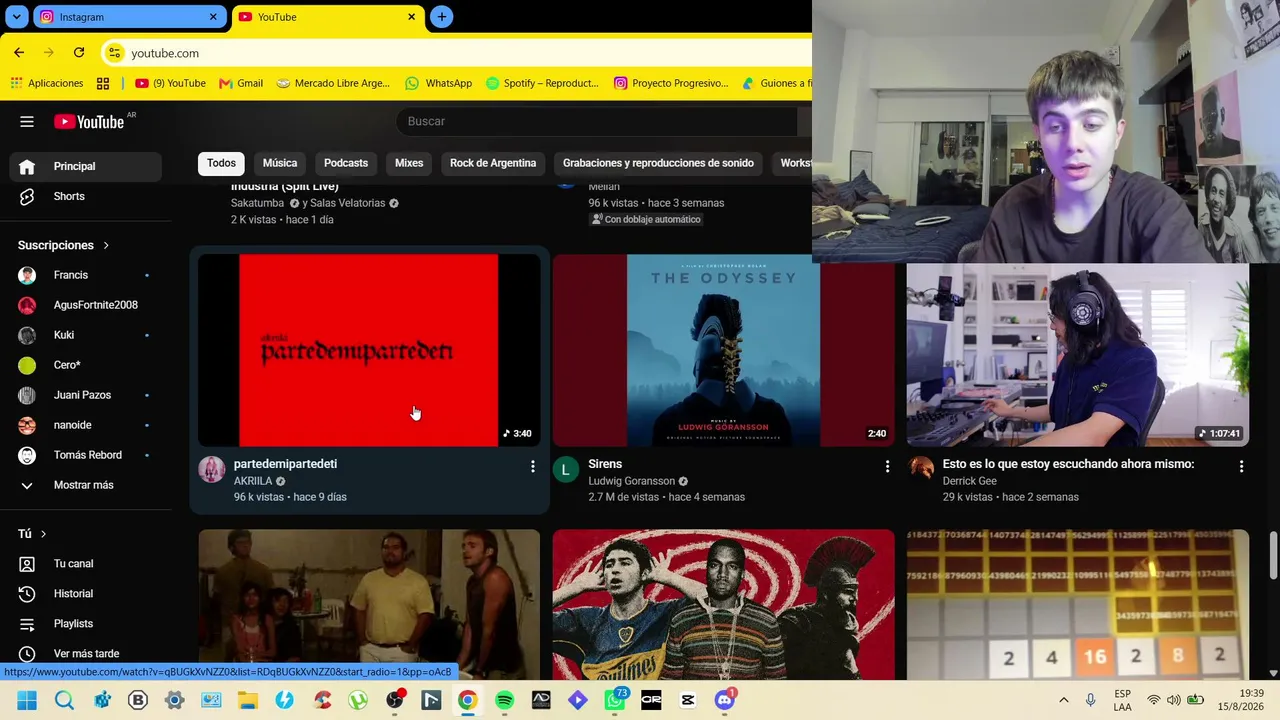This screenshot has height=720, width=1280.
Task: Go to Principal in the sidebar
Action: click(85, 166)
